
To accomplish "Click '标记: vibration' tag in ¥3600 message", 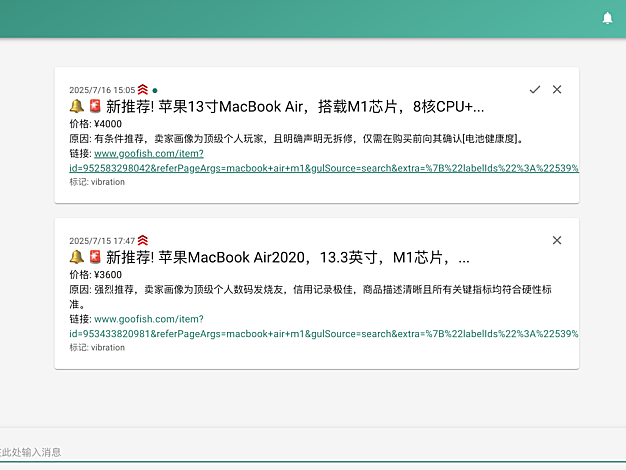I will (x=97, y=347).
